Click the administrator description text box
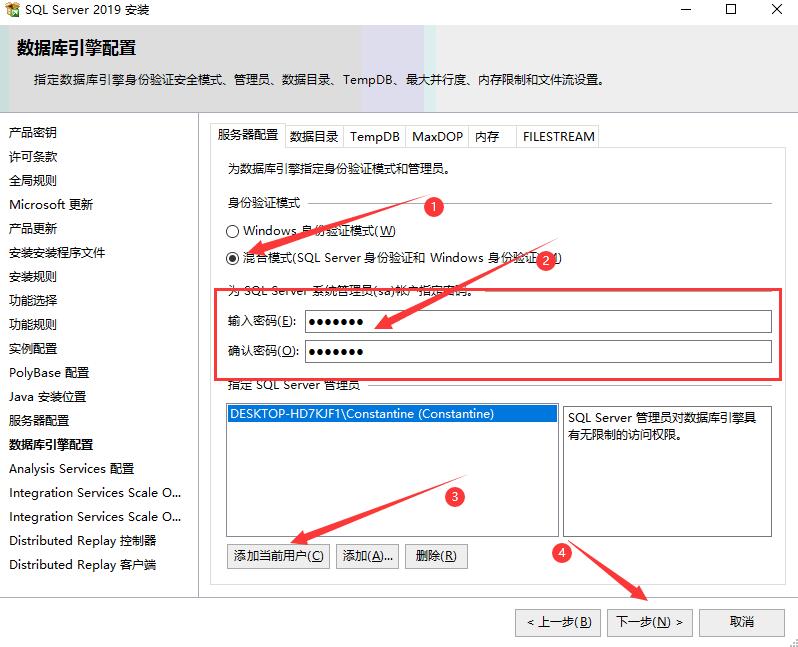 pos(667,471)
